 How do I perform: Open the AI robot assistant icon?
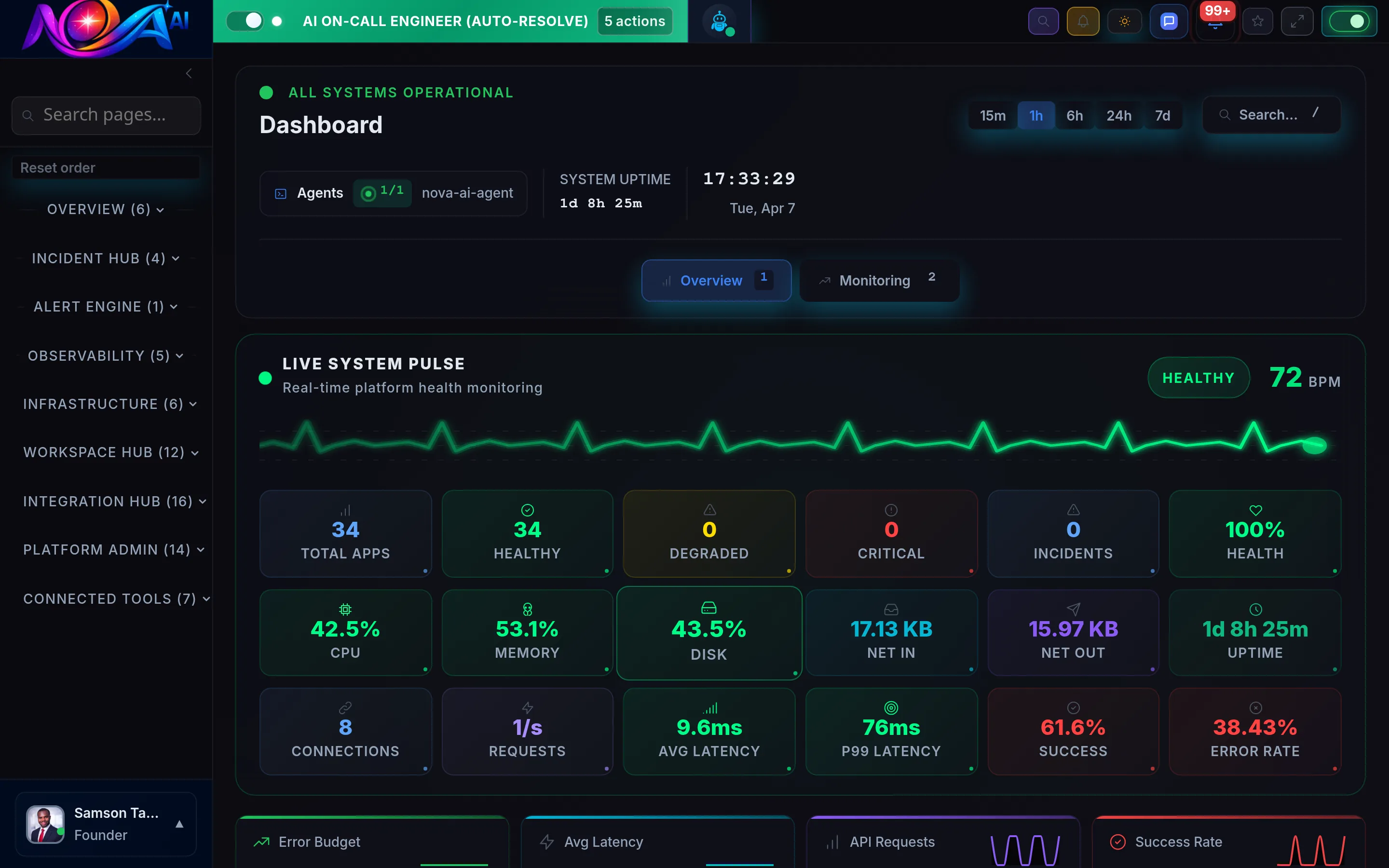tap(719, 21)
